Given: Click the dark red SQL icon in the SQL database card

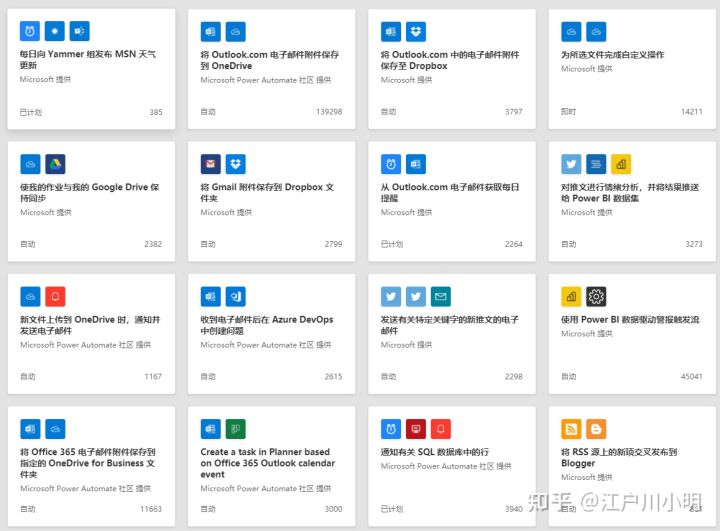Looking at the screenshot, I should point(416,429).
